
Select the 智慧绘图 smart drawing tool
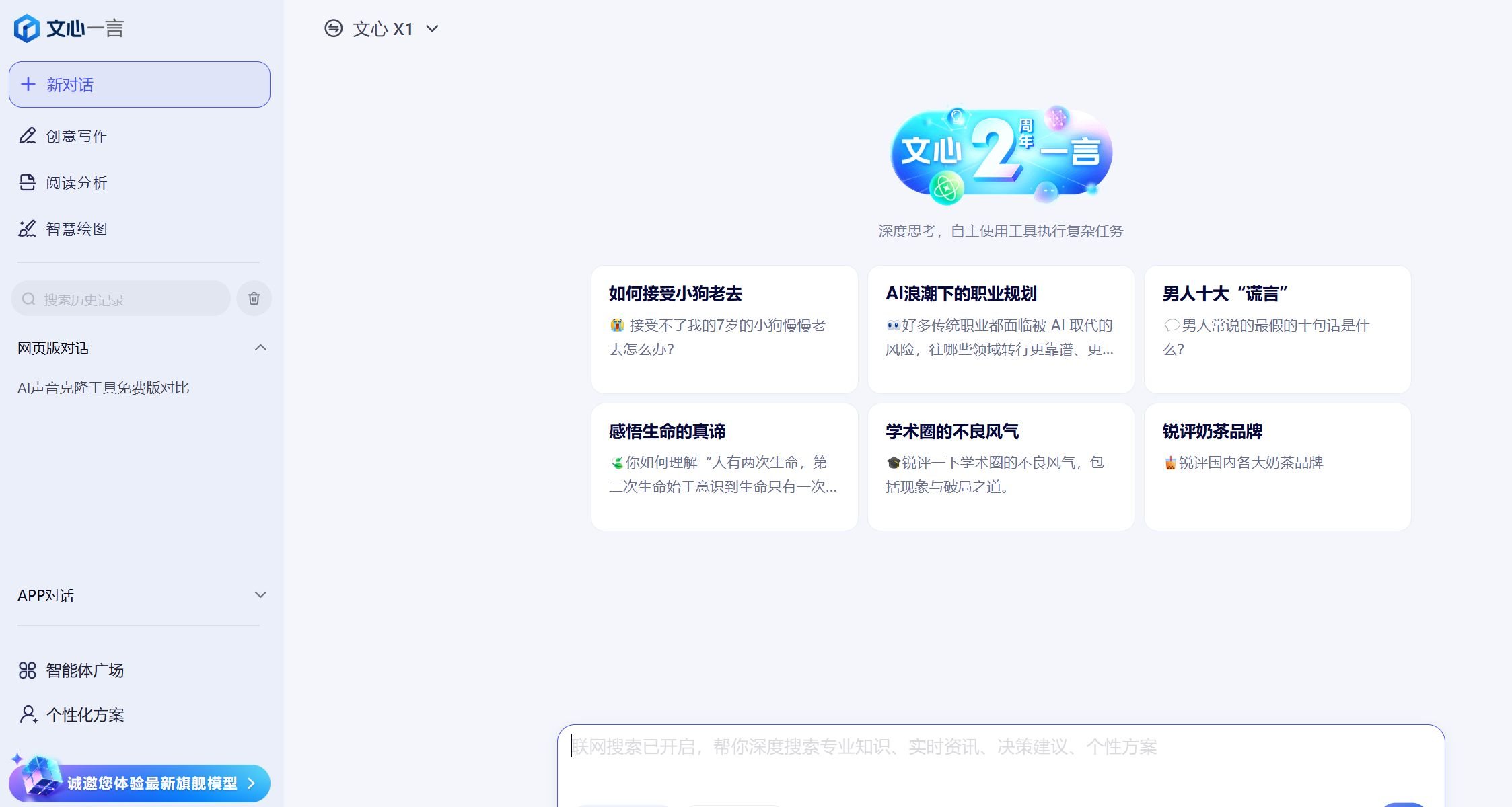coord(78,228)
